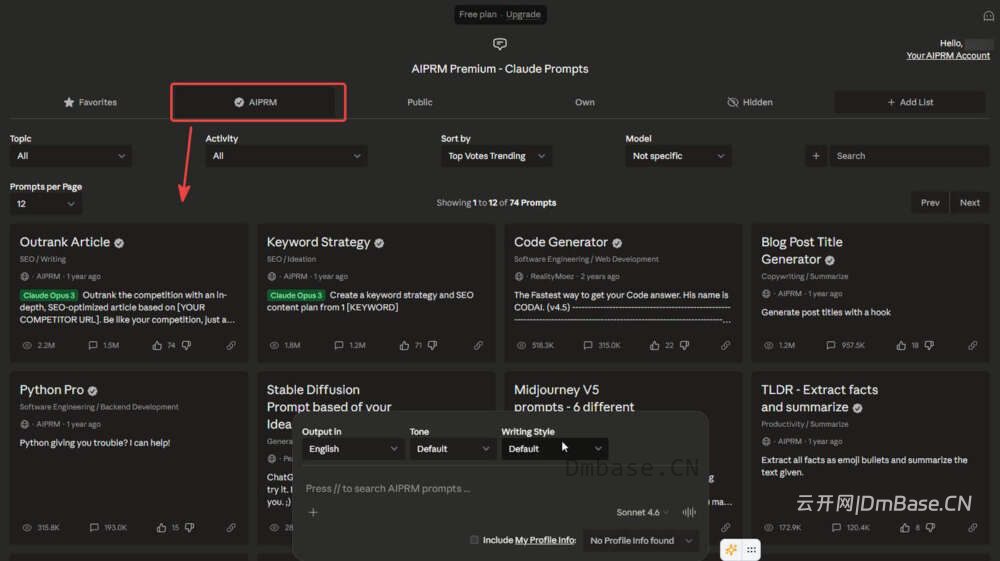Open the TLDR - Extract facts prompt title
This screenshot has width=1000, height=561.
tap(819, 398)
